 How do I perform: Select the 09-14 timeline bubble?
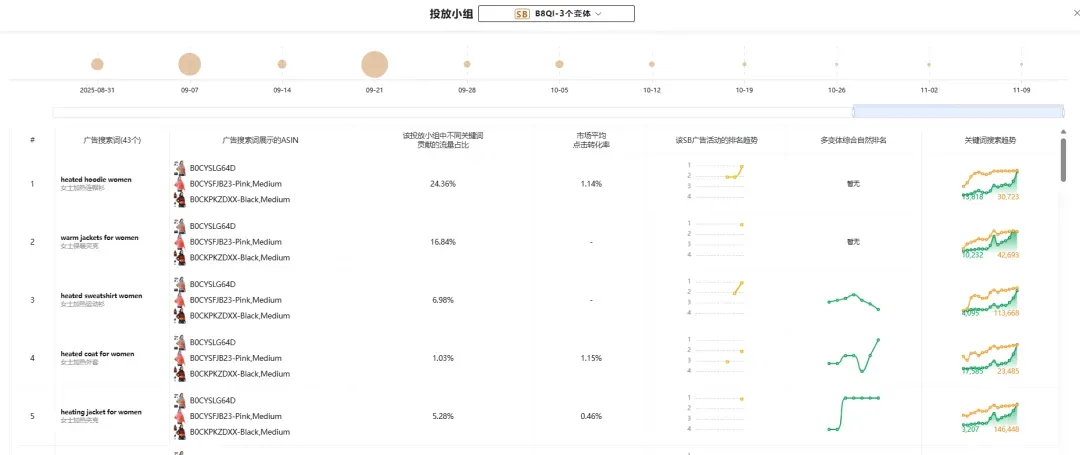(282, 64)
